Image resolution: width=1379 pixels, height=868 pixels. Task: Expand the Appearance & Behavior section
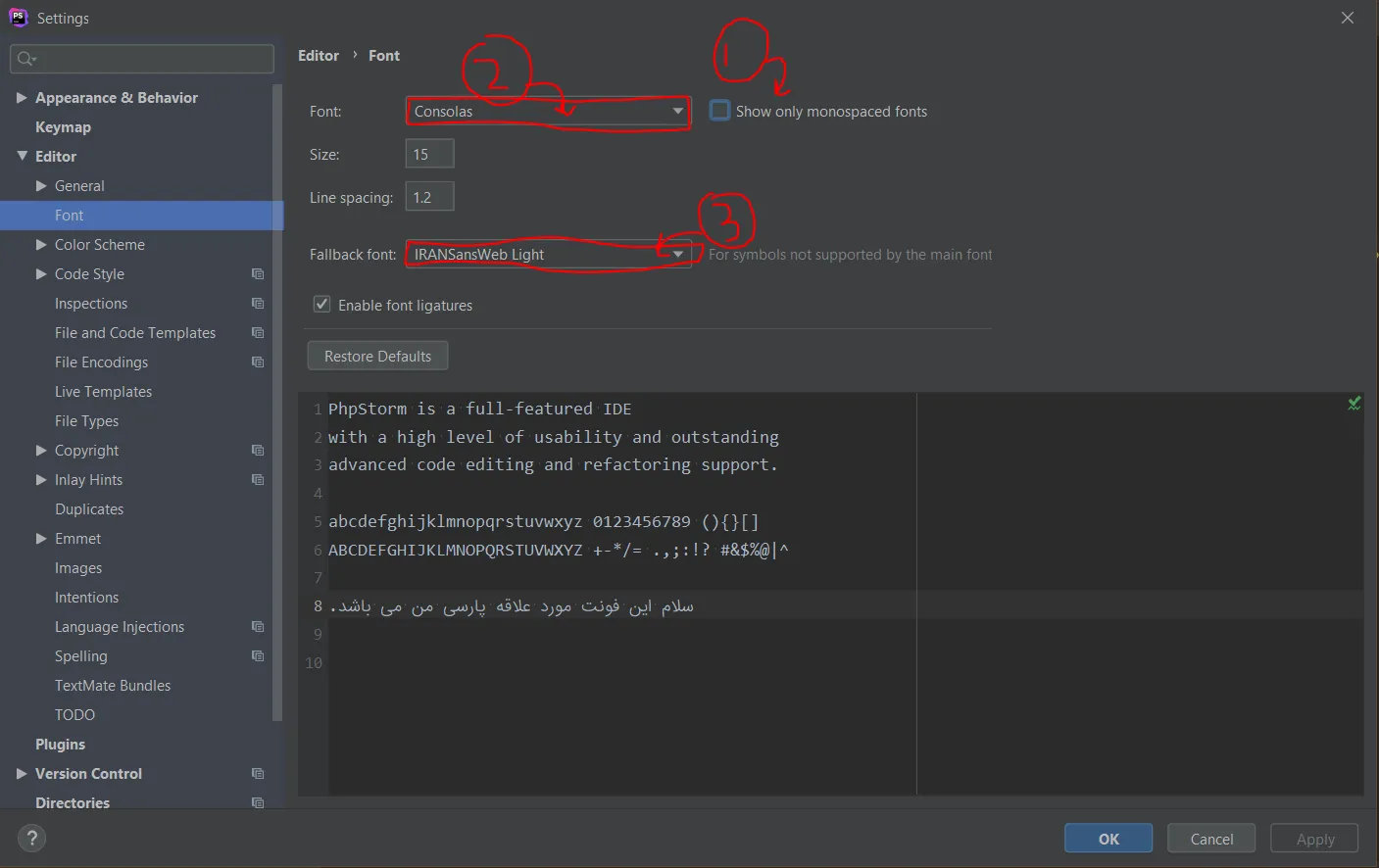(22, 98)
